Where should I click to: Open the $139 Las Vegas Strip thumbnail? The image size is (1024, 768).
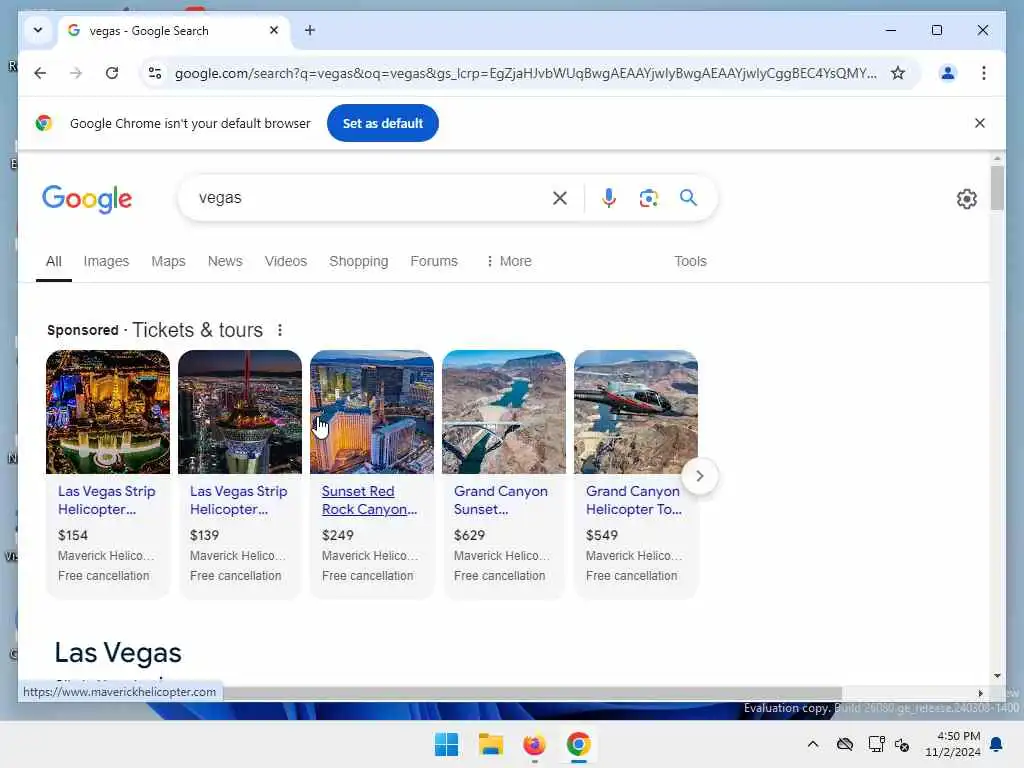(240, 411)
